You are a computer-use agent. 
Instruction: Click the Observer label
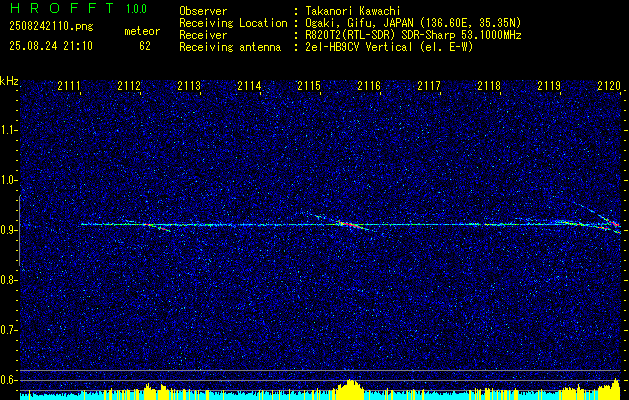[x=203, y=11]
